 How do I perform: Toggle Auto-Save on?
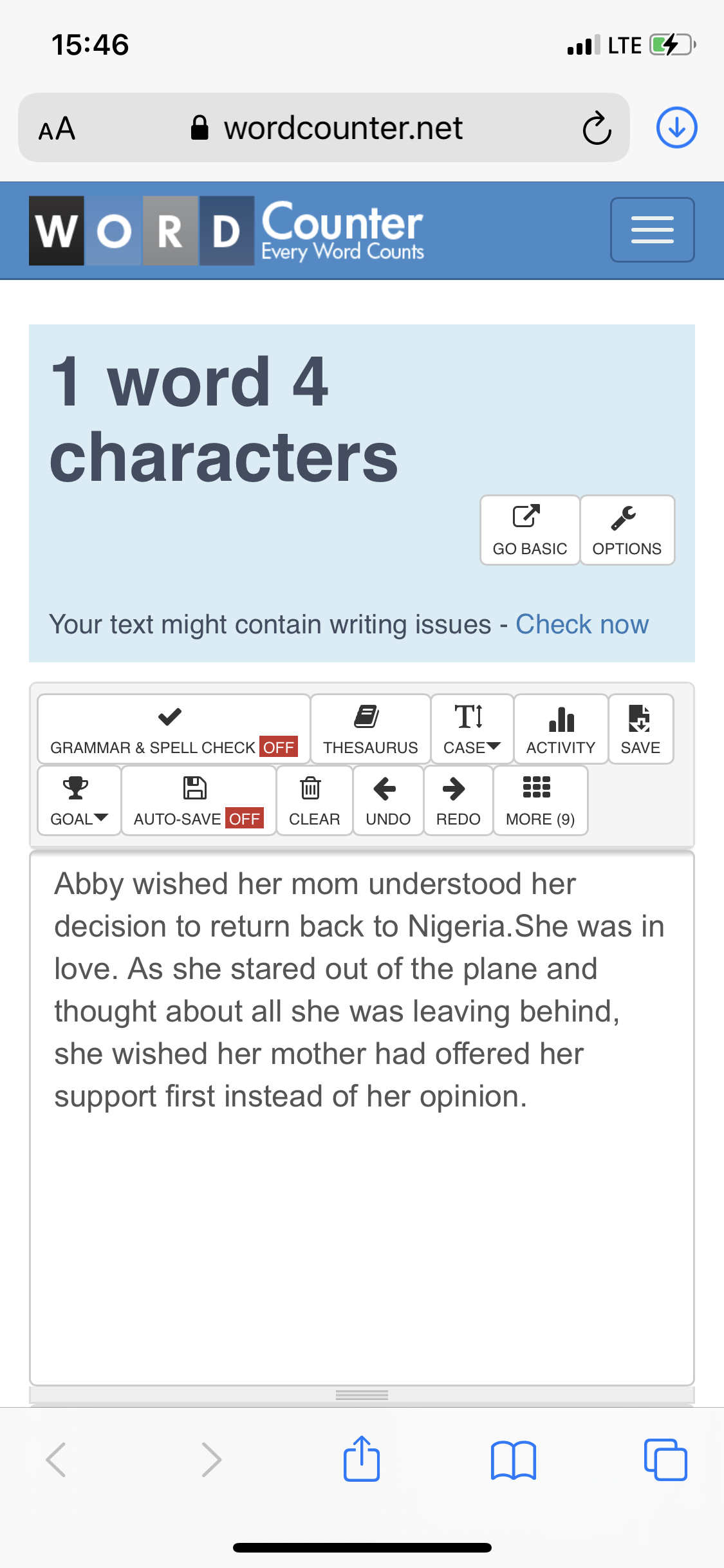(x=198, y=801)
